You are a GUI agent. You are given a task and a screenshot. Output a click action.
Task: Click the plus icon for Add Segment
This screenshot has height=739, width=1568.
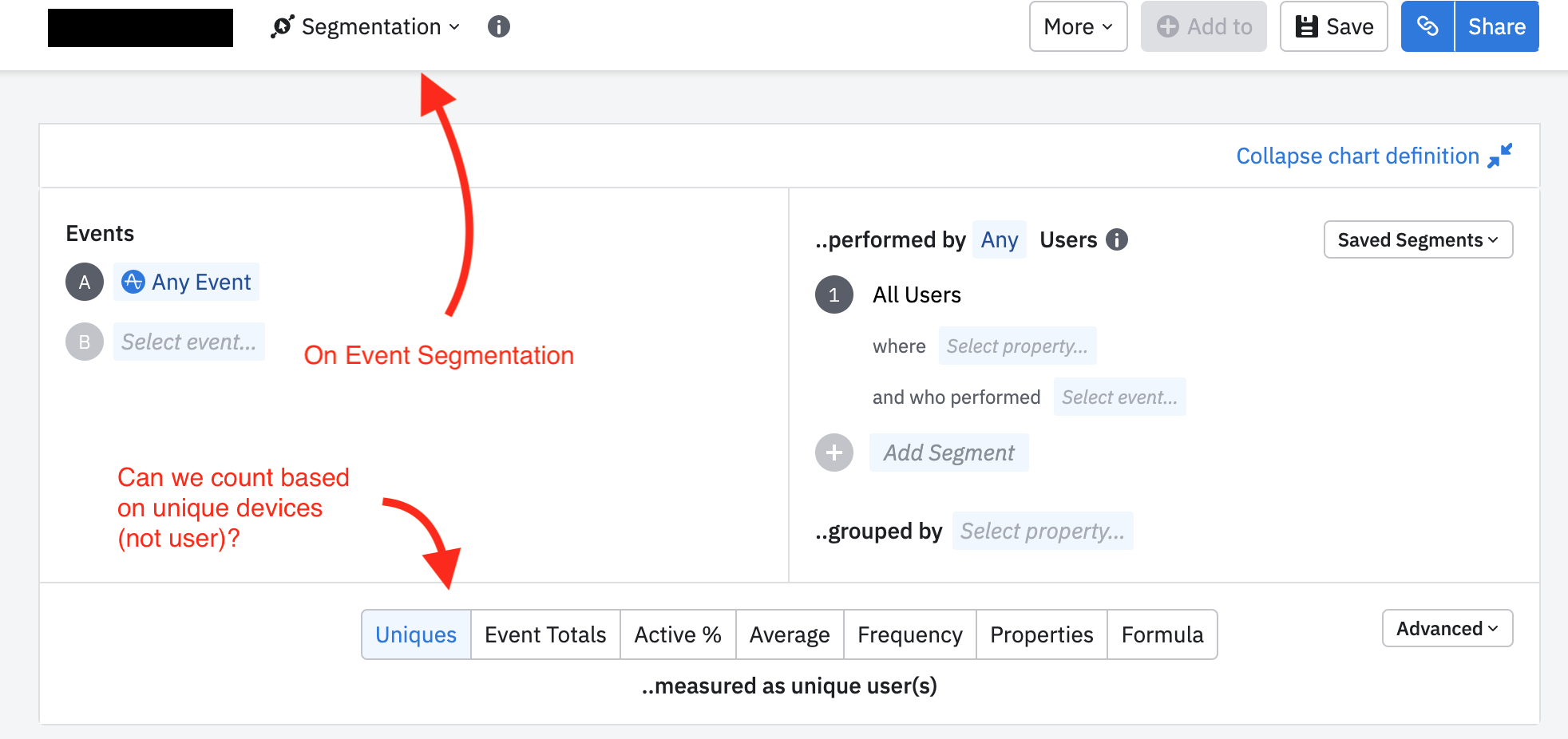(x=834, y=453)
